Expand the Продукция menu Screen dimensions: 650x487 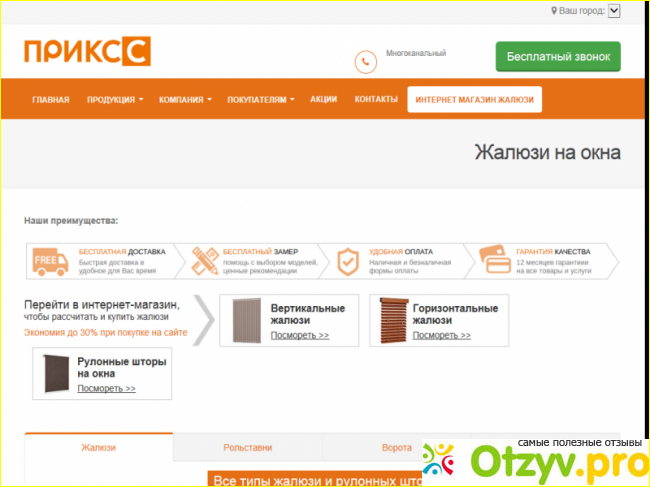(114, 100)
